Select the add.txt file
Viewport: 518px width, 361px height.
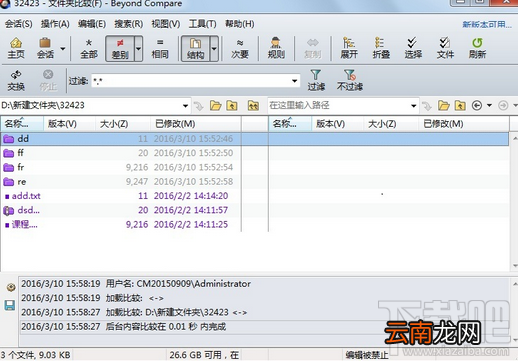121,196
